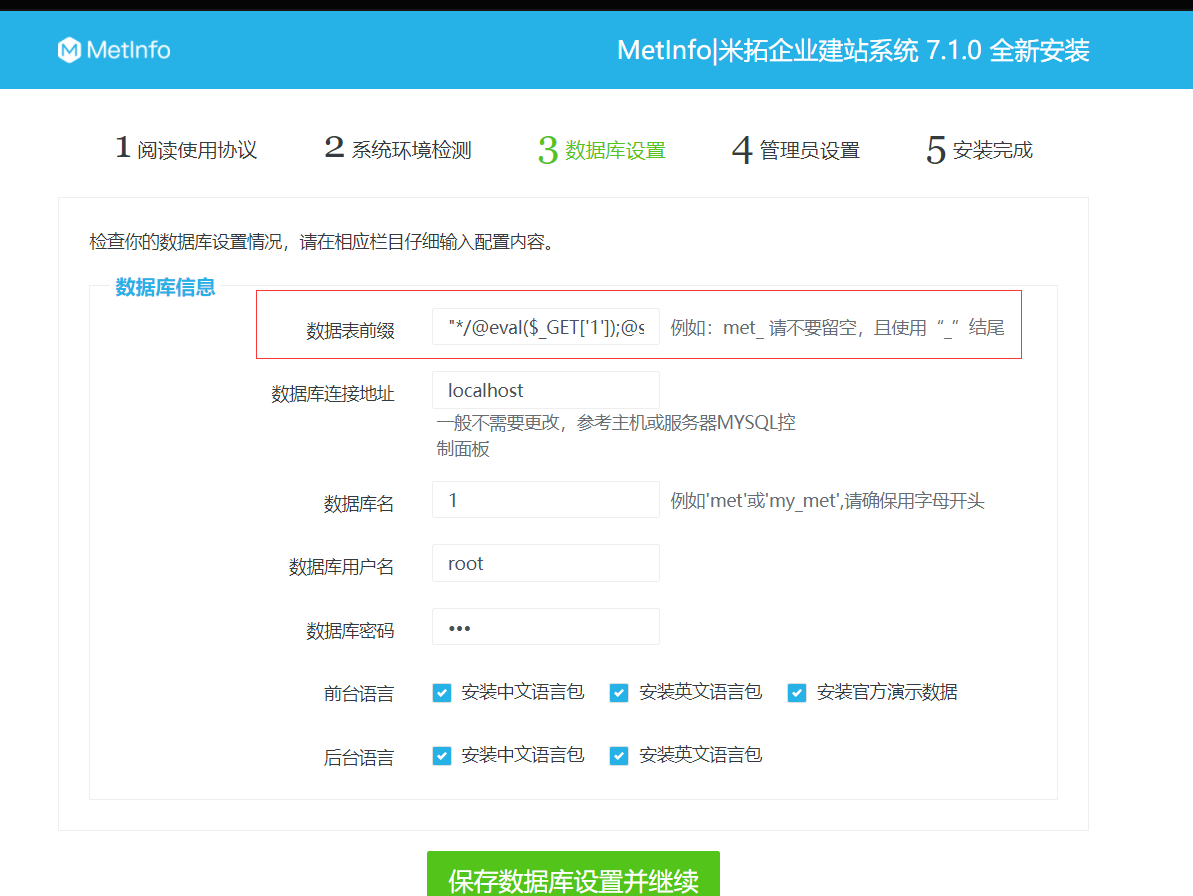The image size is (1193, 896).
Task: Uncheck 安装中文语言包 for 前台语言
Action: coord(442,692)
